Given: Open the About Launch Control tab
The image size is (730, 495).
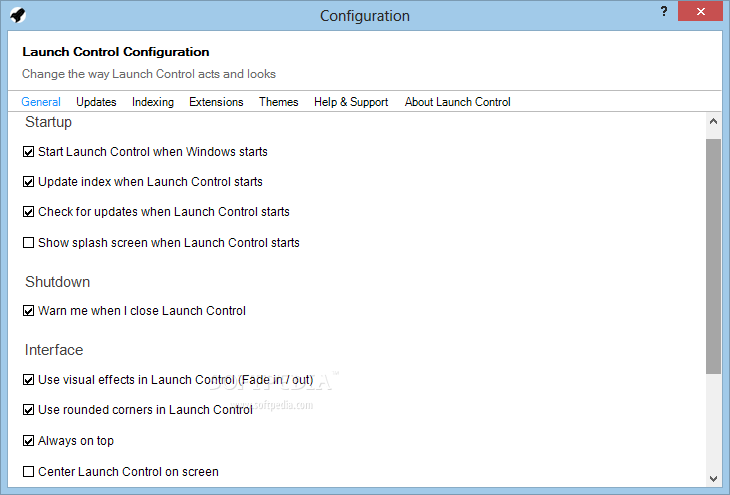Looking at the screenshot, I should coord(457,102).
